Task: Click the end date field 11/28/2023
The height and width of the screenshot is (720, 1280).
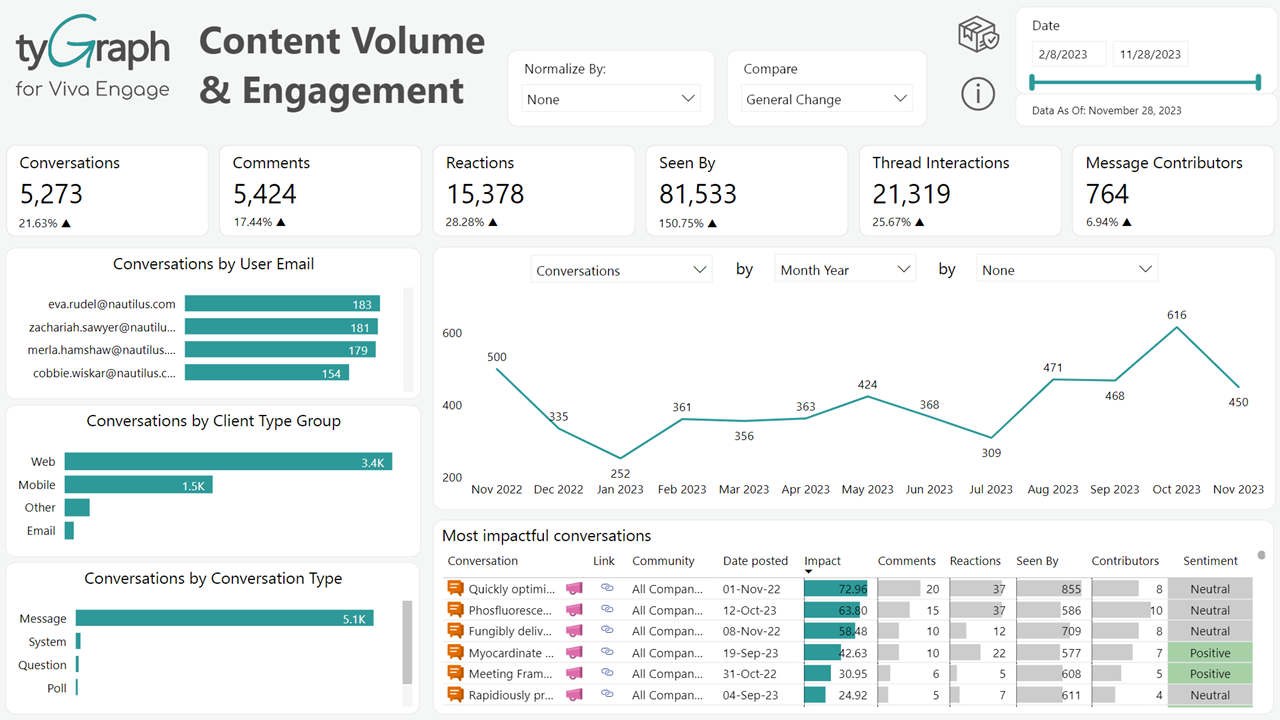Action: [x=1150, y=54]
